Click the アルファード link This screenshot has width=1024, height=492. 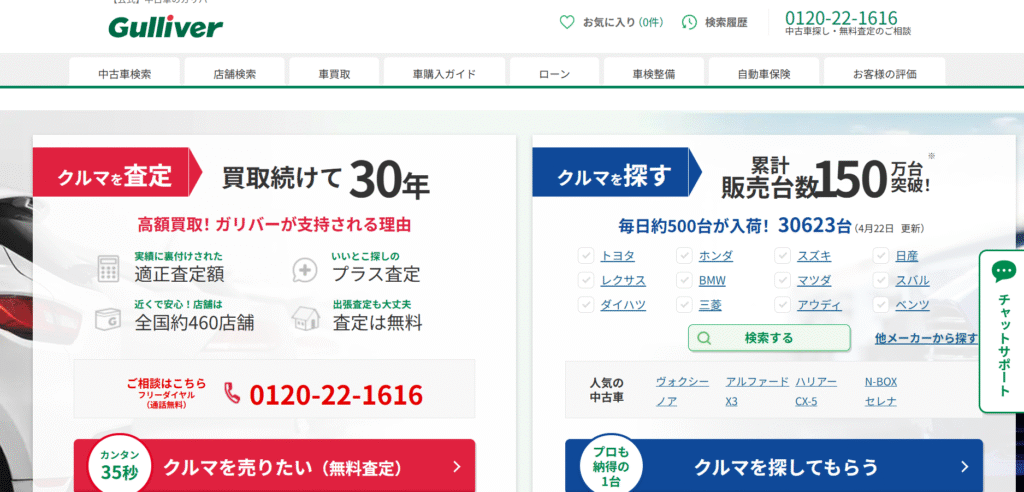(757, 382)
